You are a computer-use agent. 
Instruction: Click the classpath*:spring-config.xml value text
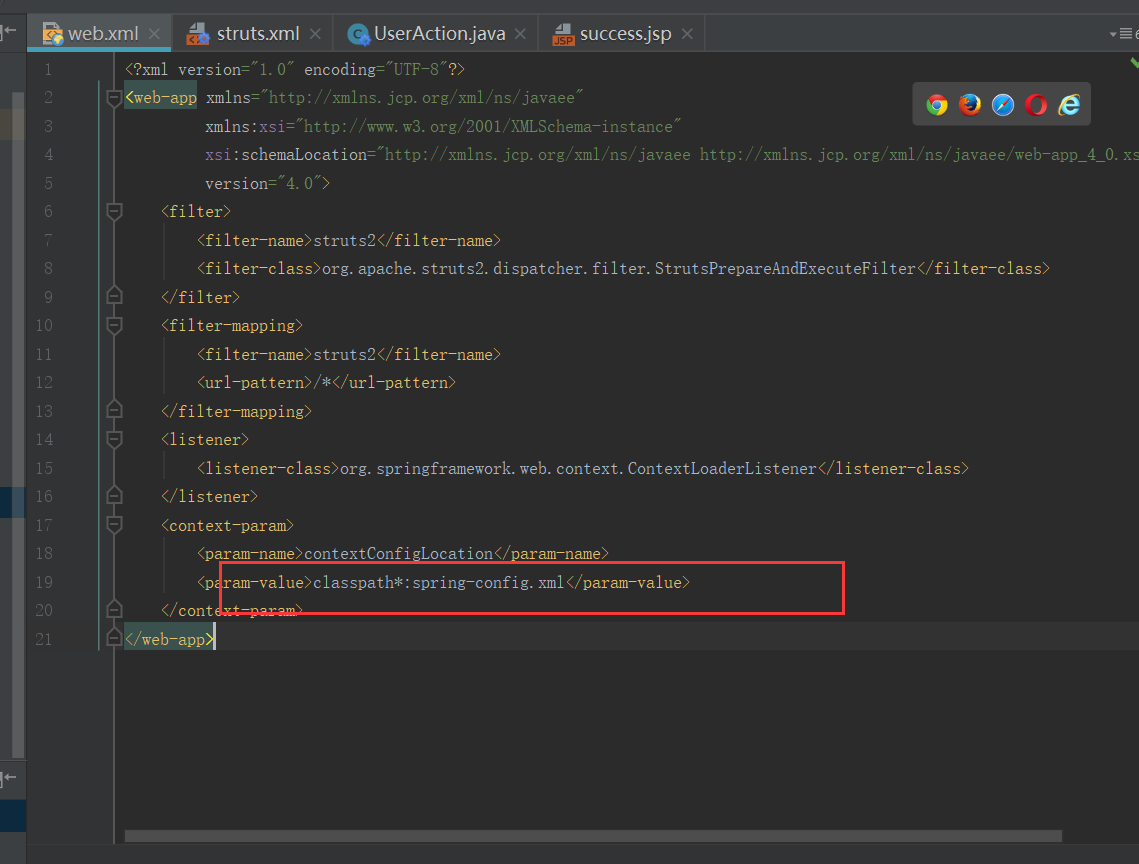439,583
